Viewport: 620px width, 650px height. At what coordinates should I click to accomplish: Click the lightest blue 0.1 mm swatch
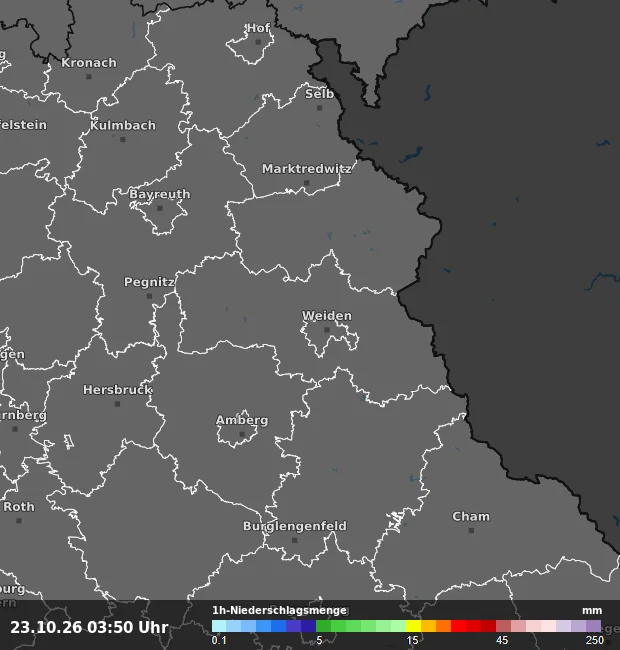tap(219, 626)
